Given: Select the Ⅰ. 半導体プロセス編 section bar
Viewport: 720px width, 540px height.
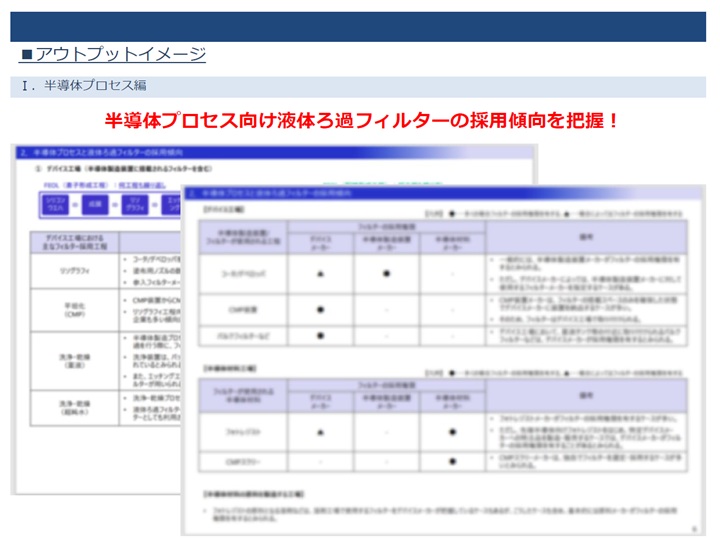Looking at the screenshot, I should click(358, 87).
